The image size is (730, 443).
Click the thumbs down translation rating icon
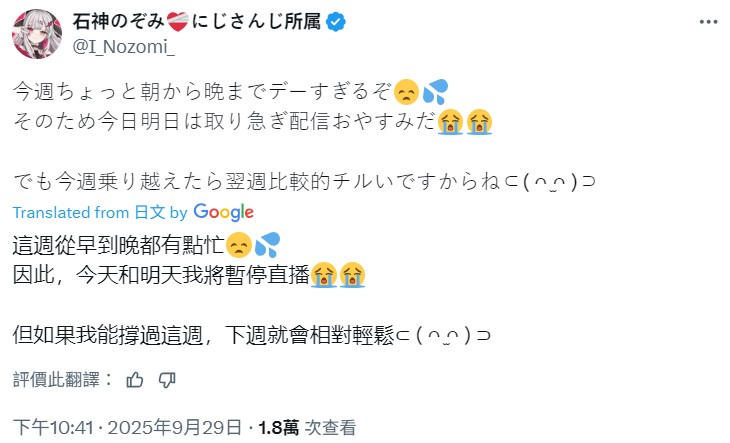click(x=167, y=379)
